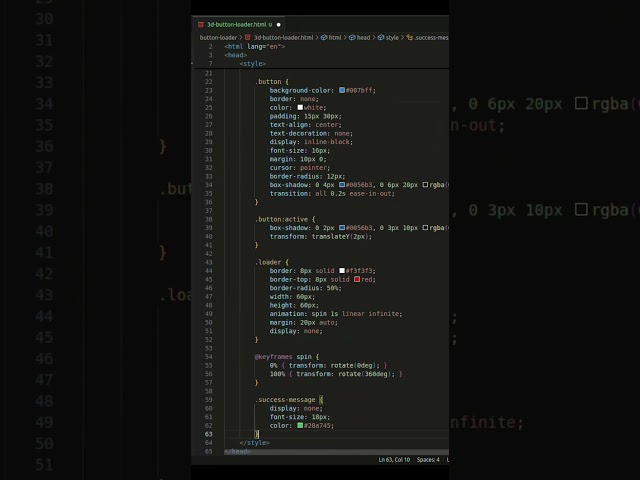Screen dimensions: 640x480
Task: Click html symbol icon in breadcrumb
Action: point(324,38)
